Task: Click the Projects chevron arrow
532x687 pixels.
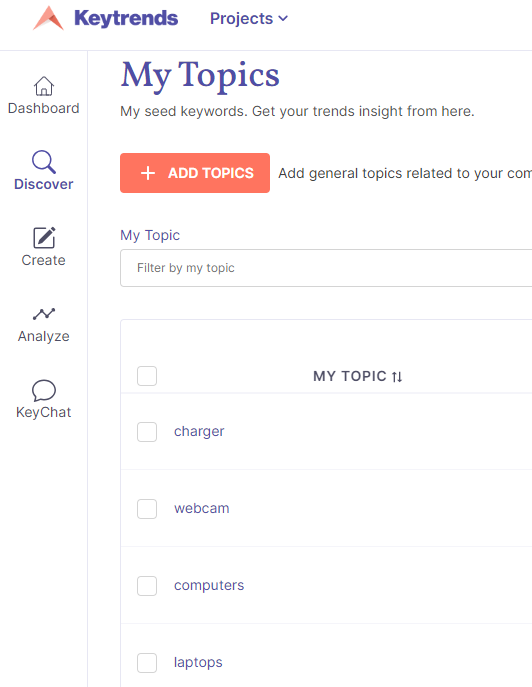Action: [284, 18]
